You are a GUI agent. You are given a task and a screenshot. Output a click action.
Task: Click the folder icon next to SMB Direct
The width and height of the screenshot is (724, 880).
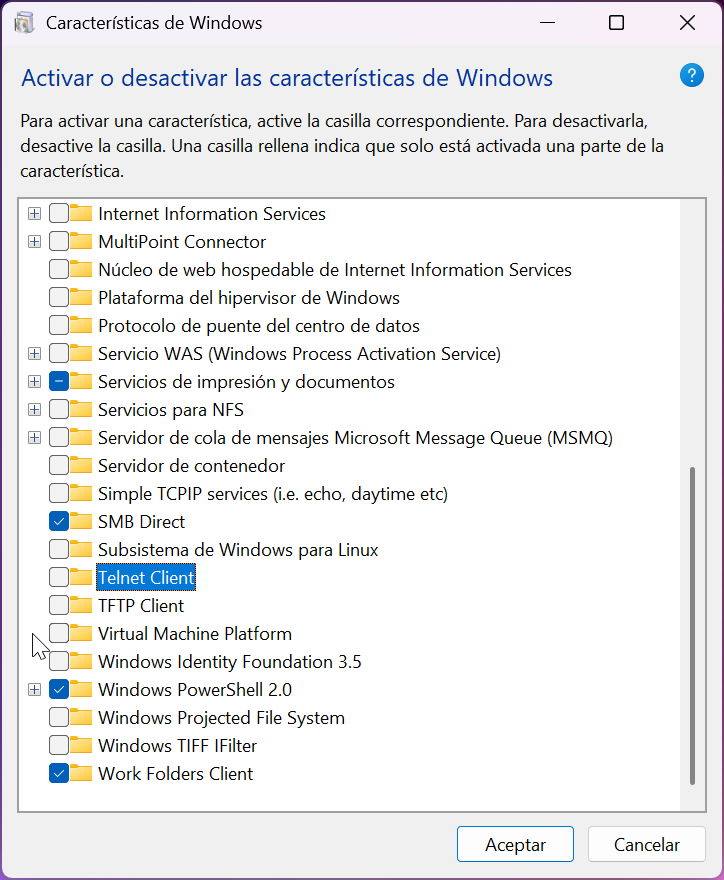pos(81,522)
